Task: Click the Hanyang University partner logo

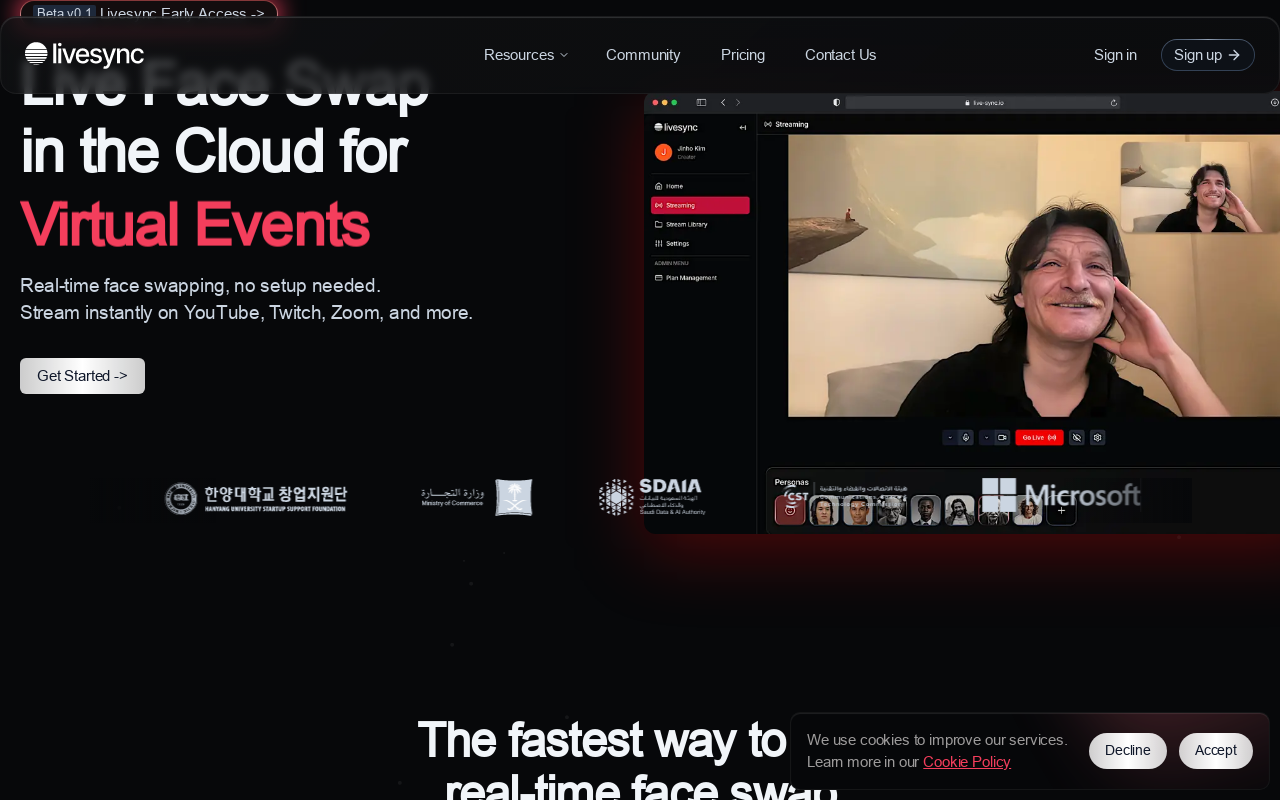Action: [x=256, y=498]
